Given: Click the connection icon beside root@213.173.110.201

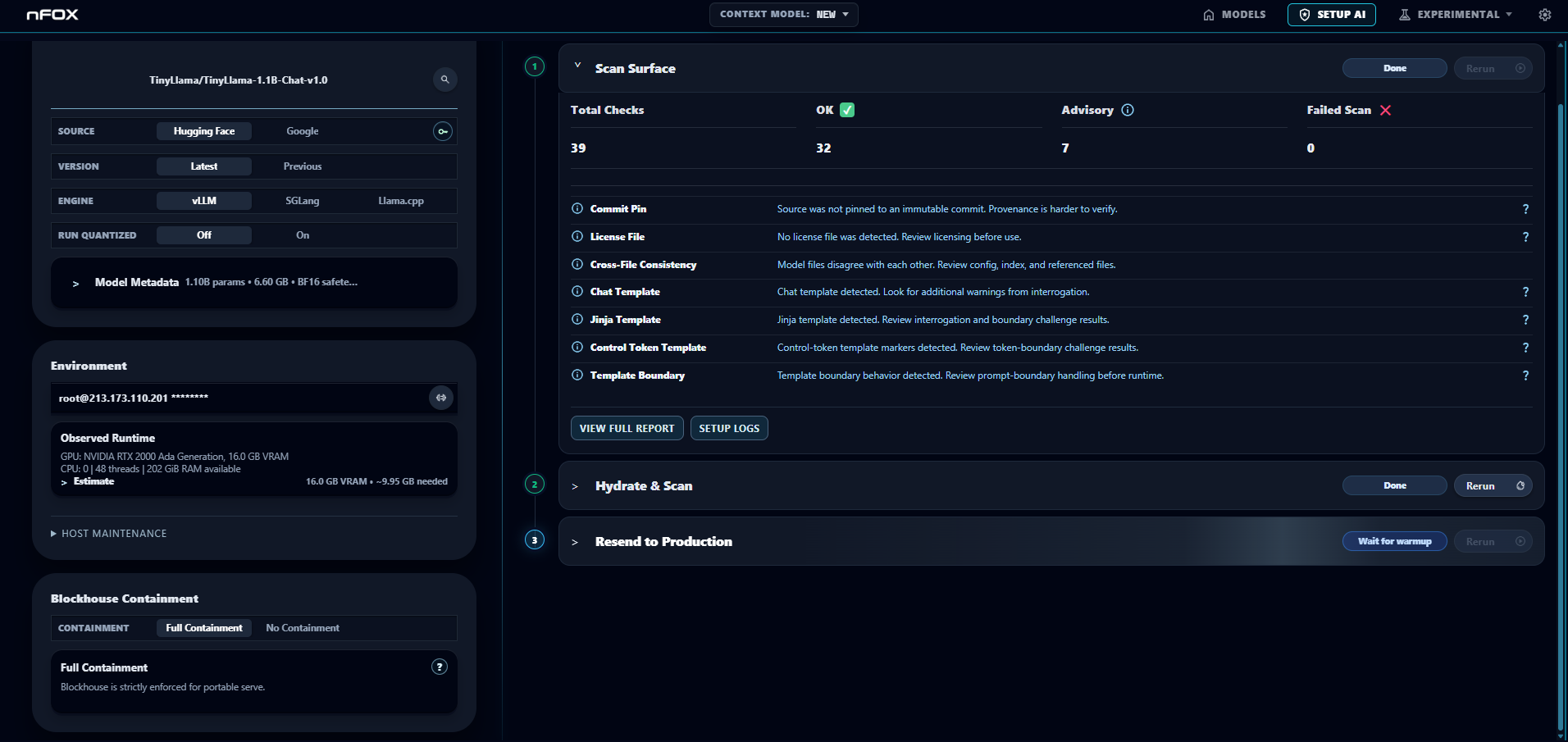Looking at the screenshot, I should [441, 398].
